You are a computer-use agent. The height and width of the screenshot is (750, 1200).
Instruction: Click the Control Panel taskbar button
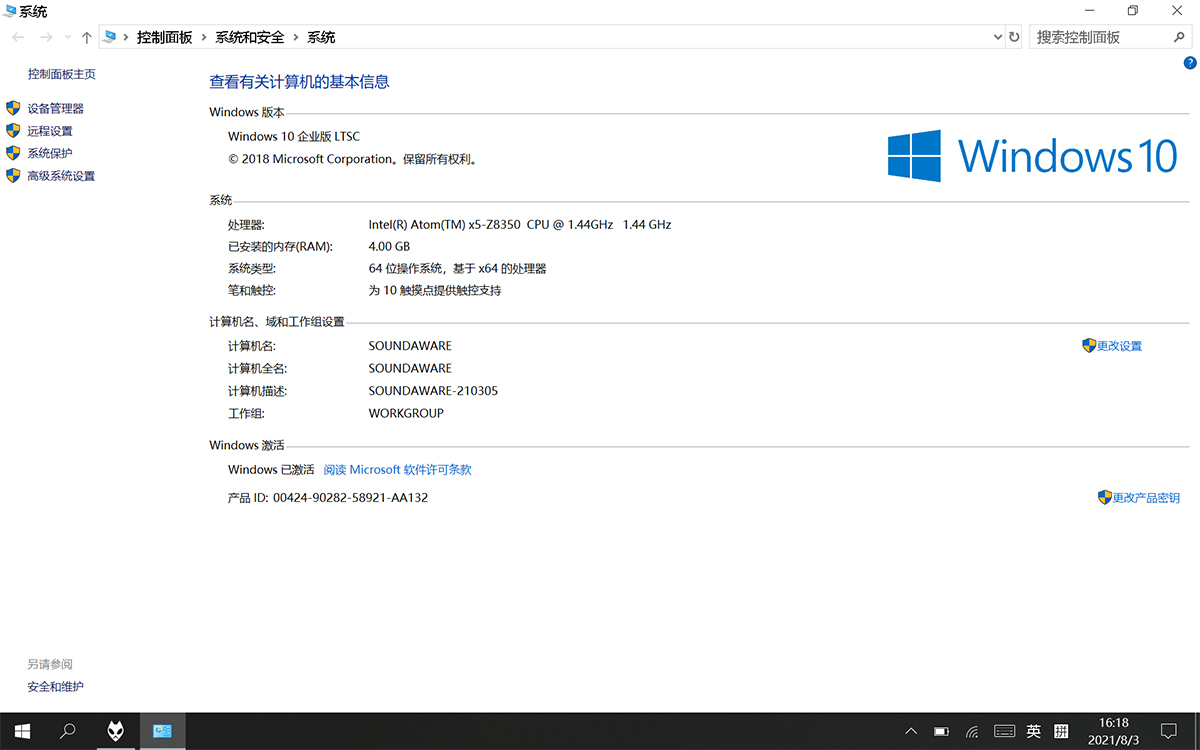point(162,731)
